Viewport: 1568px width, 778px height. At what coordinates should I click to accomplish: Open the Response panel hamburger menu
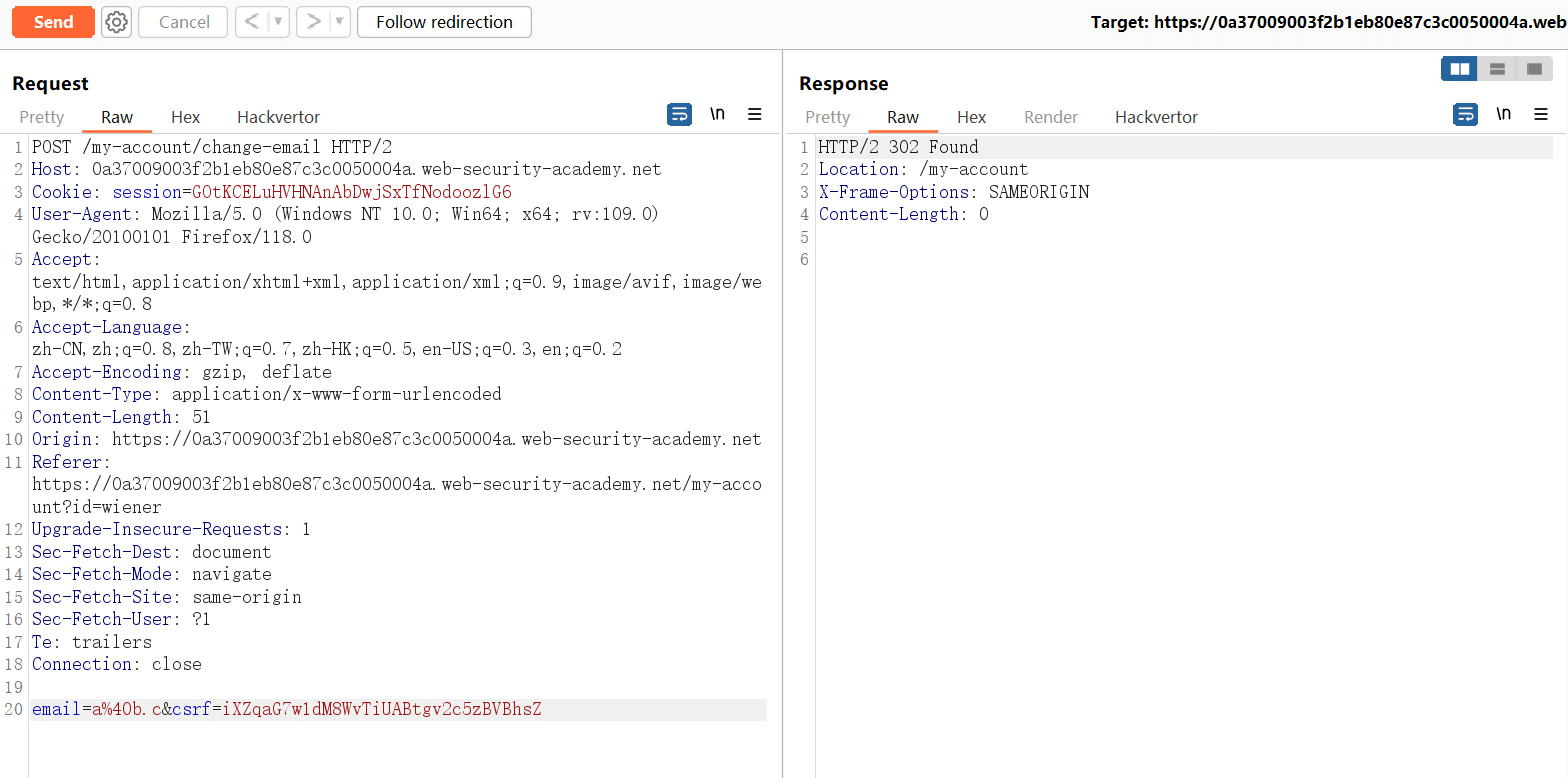1541,114
